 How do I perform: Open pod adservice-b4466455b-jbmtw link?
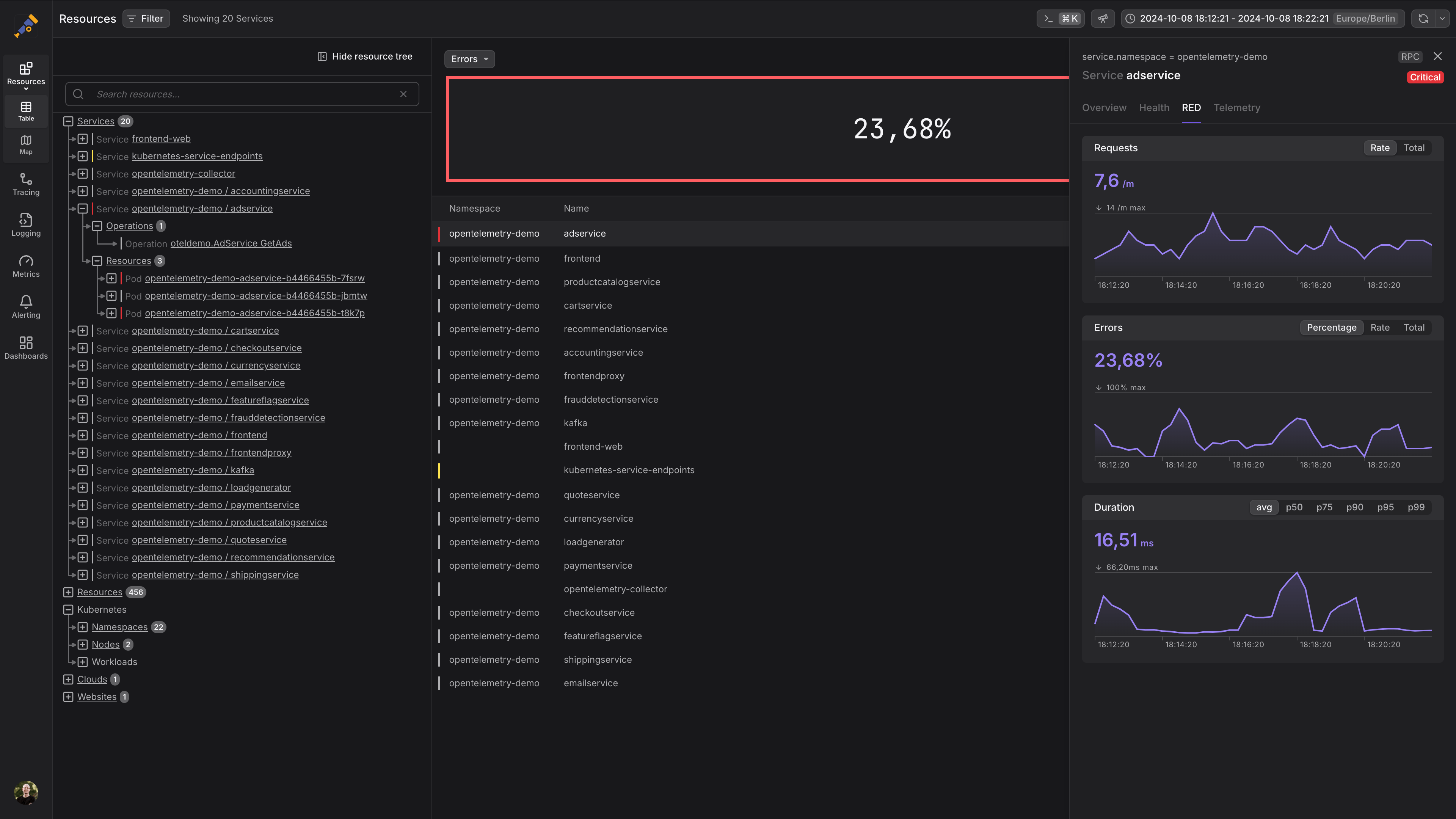pyautogui.click(x=256, y=296)
